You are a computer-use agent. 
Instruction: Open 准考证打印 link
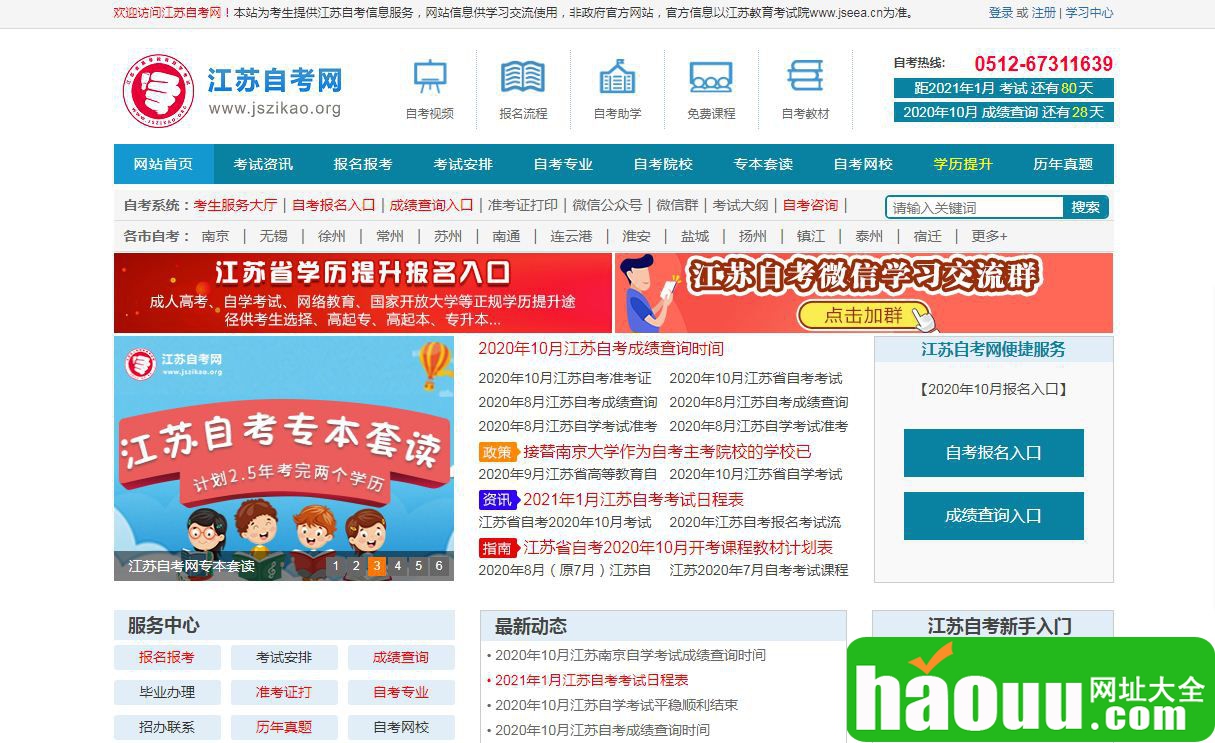(523, 205)
